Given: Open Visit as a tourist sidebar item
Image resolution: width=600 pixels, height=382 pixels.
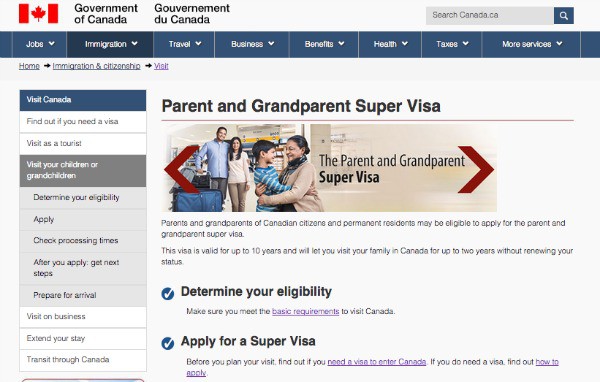Looking at the screenshot, I should [x=83, y=144].
